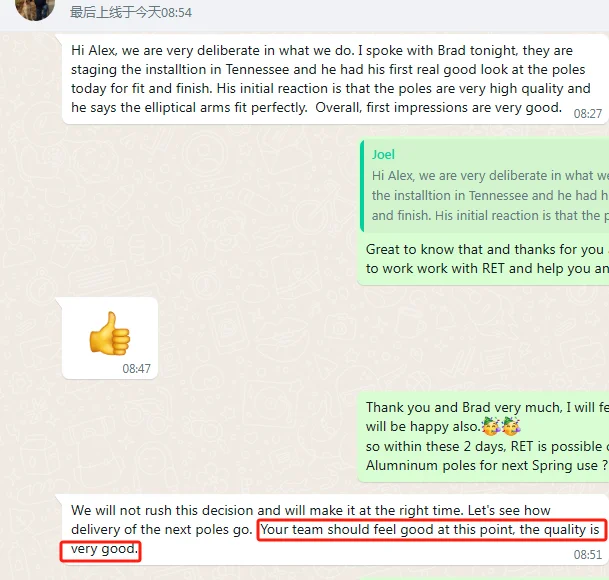Image resolution: width=609 pixels, height=580 pixels.
Task: Click the 08:47 timestamp under thumbs up
Action: pyautogui.click(x=136, y=368)
